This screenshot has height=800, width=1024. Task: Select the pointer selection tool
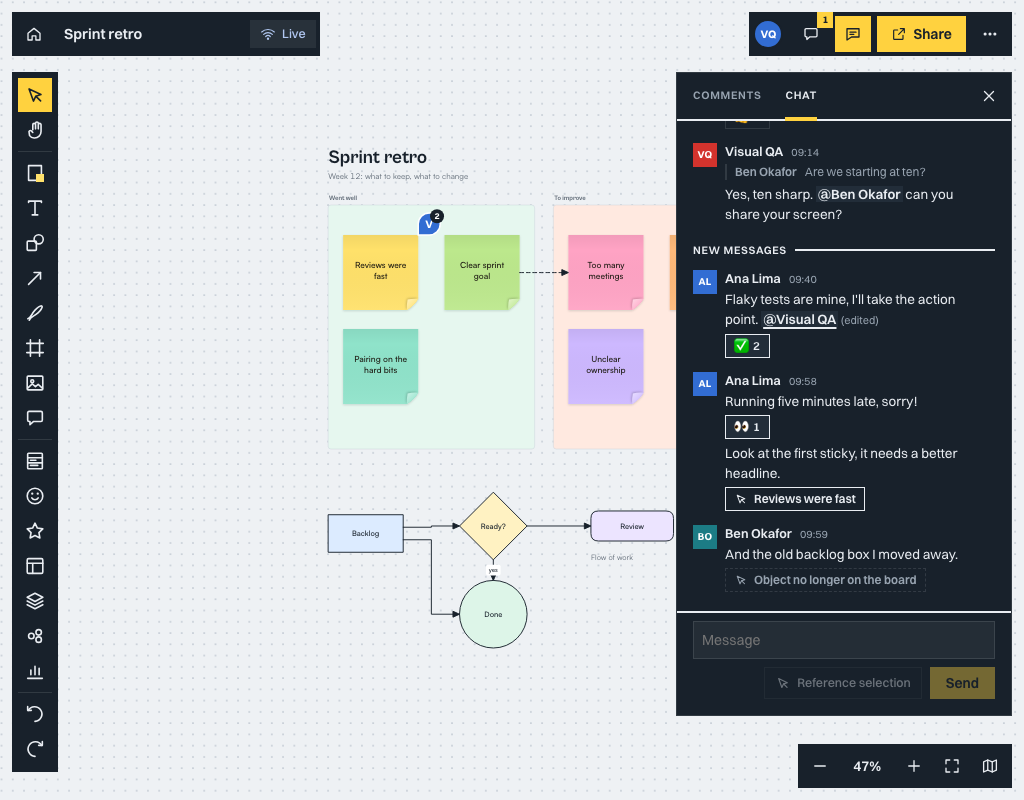pos(35,95)
